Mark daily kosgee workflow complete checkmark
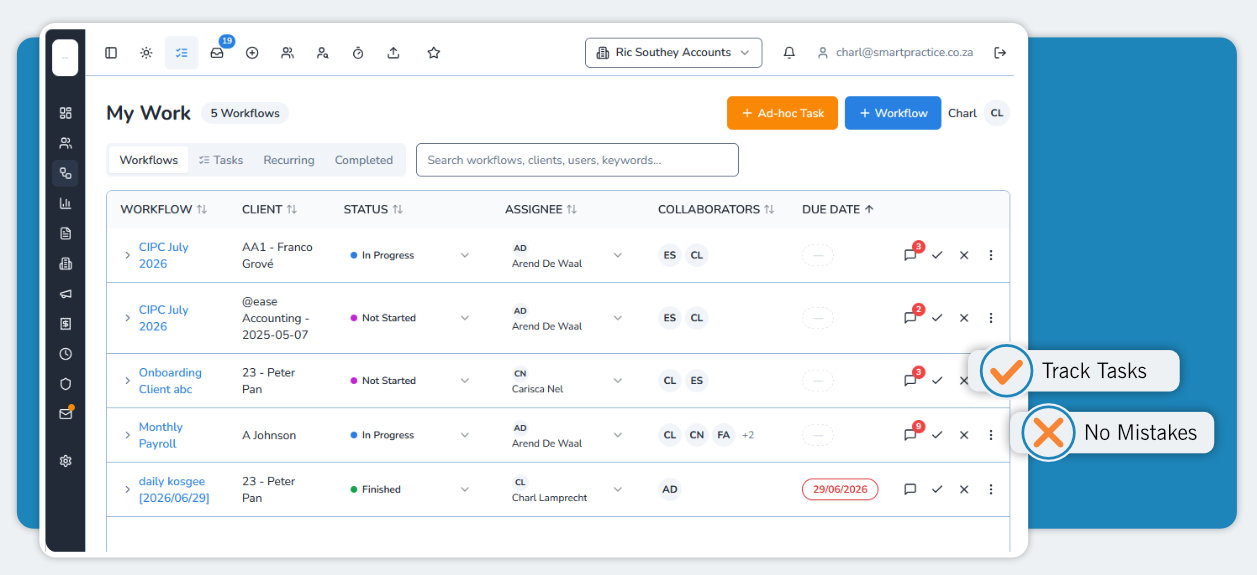 (937, 489)
